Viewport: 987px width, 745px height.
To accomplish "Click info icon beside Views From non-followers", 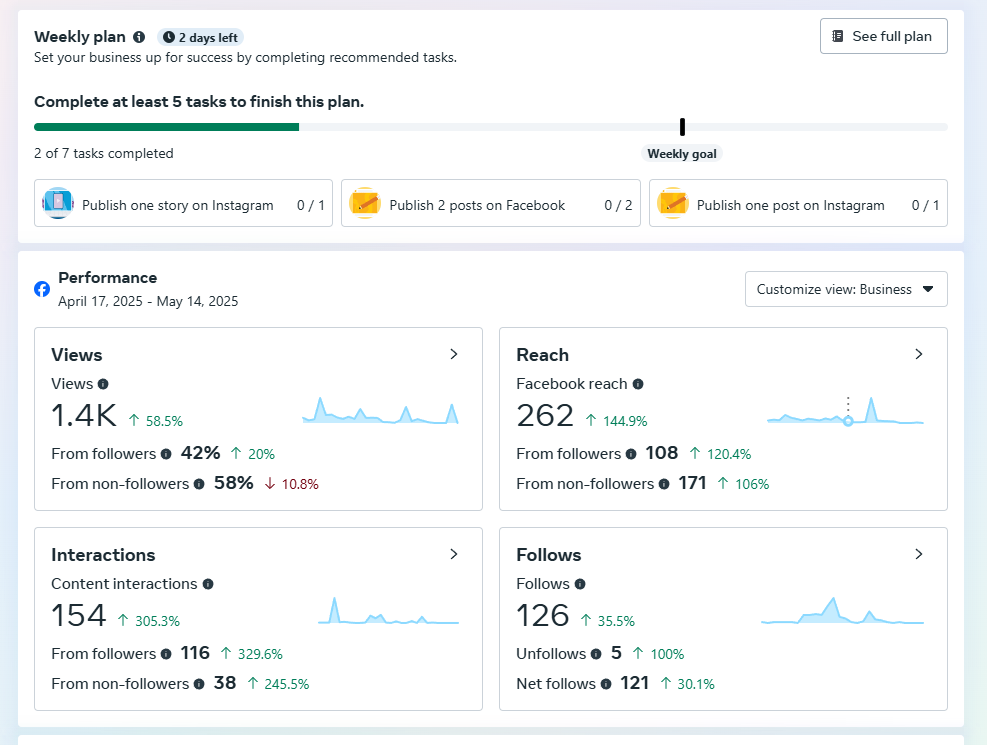I will 199,484.
